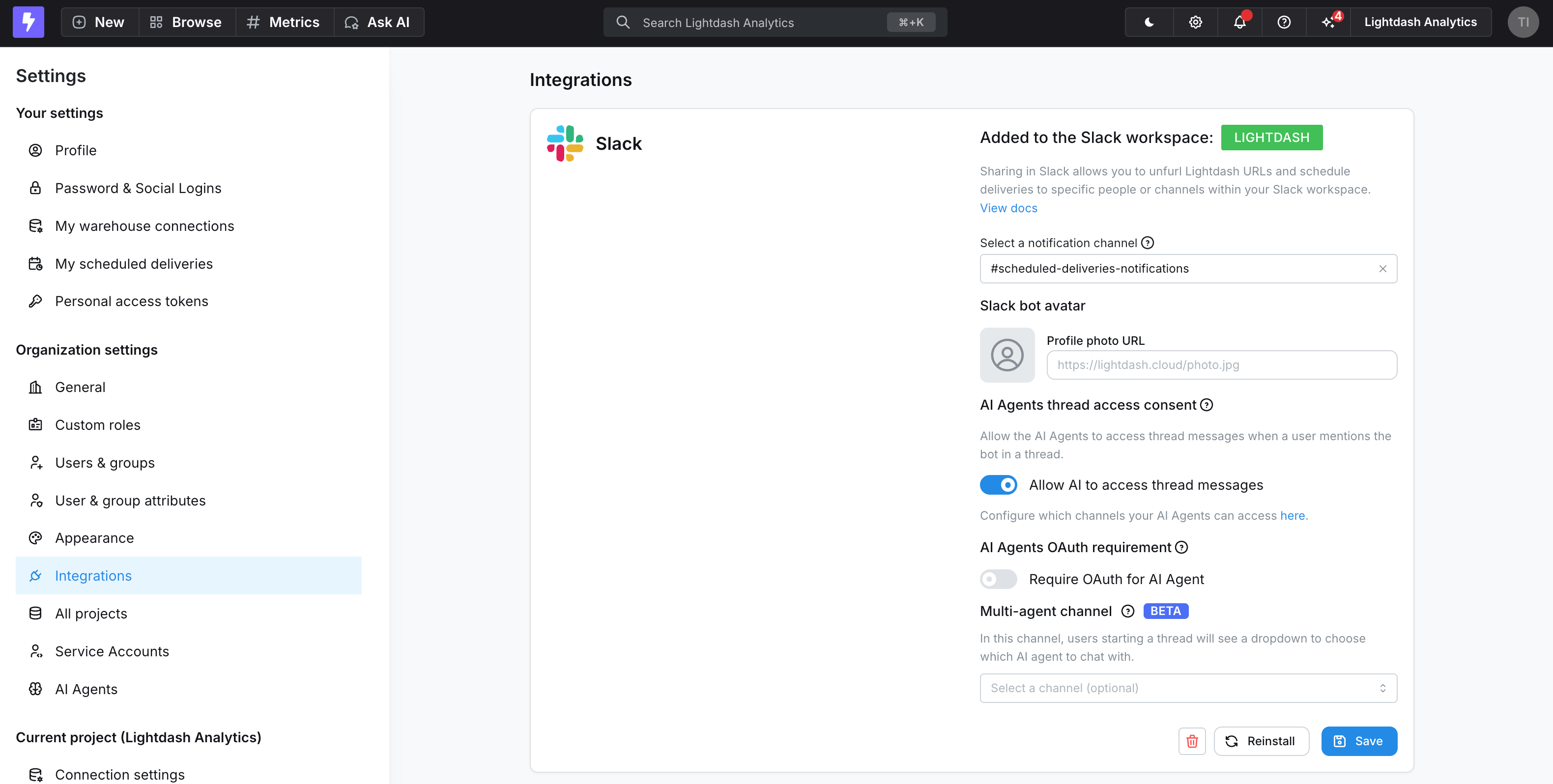Click the Save button
Image resolution: width=1553 pixels, height=784 pixels.
point(1359,741)
